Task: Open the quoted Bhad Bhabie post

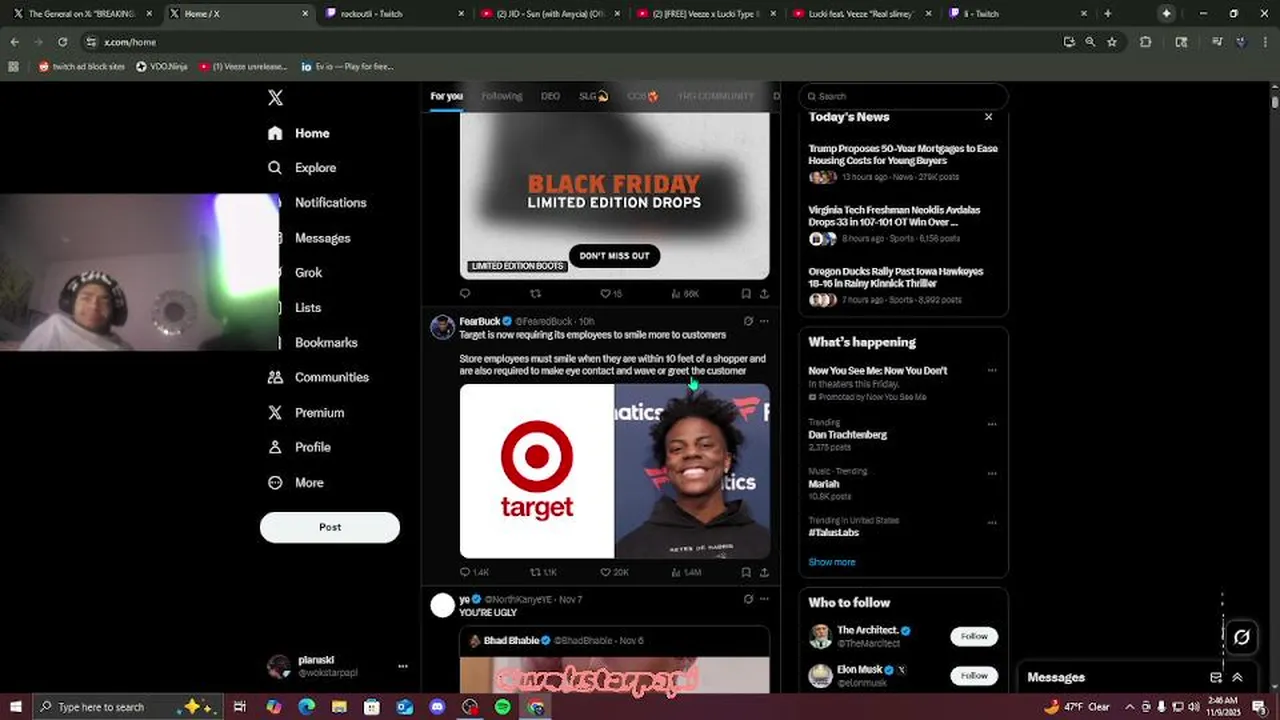Action: pos(614,660)
